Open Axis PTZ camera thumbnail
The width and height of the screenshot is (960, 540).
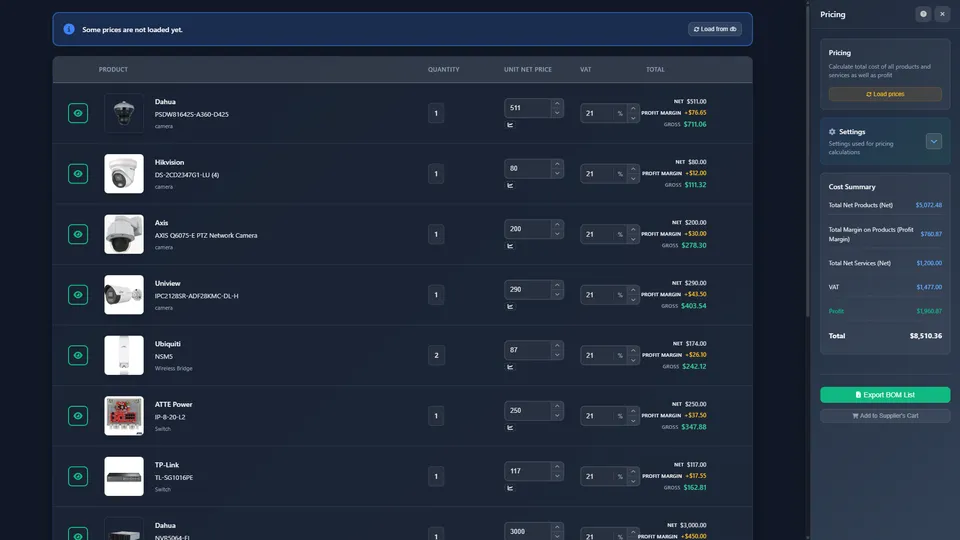pyautogui.click(x=124, y=234)
